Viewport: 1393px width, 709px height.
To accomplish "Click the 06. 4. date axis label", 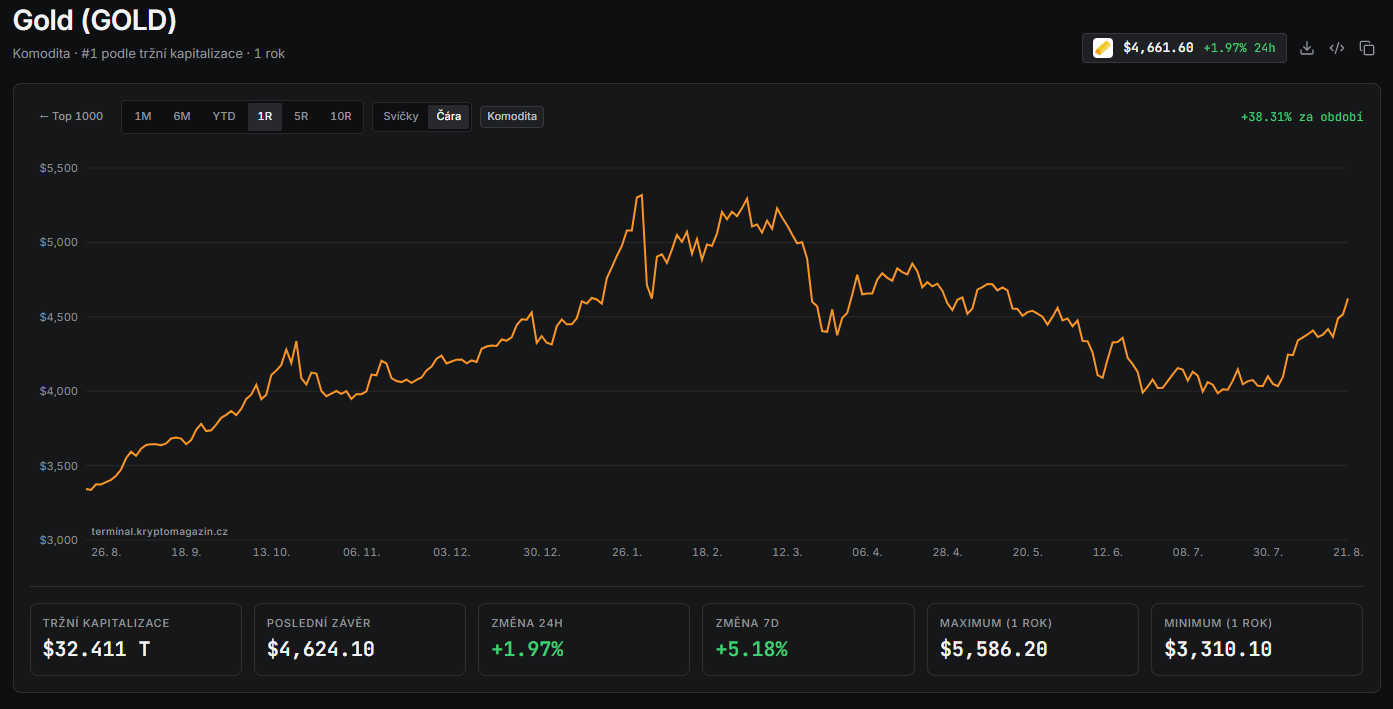I will pos(867,552).
